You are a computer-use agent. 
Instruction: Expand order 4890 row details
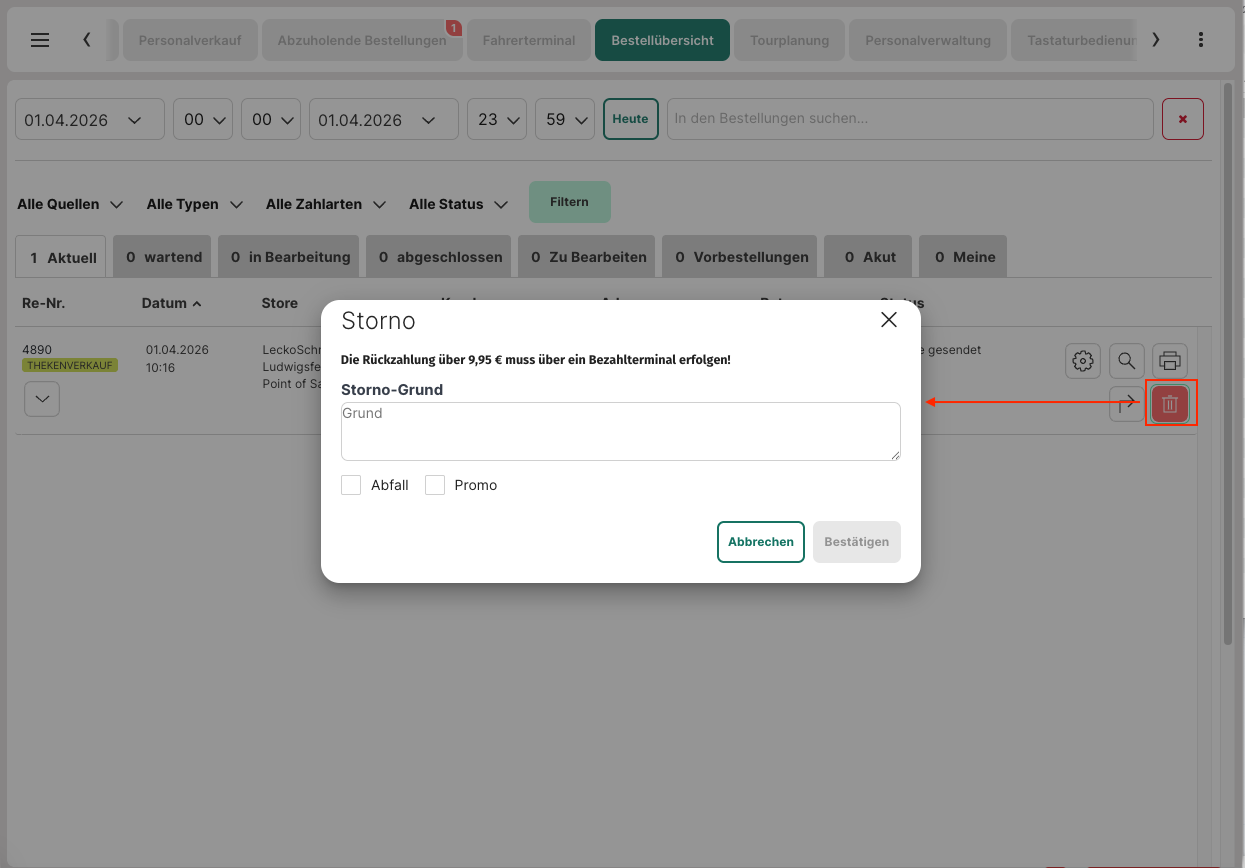click(x=41, y=398)
